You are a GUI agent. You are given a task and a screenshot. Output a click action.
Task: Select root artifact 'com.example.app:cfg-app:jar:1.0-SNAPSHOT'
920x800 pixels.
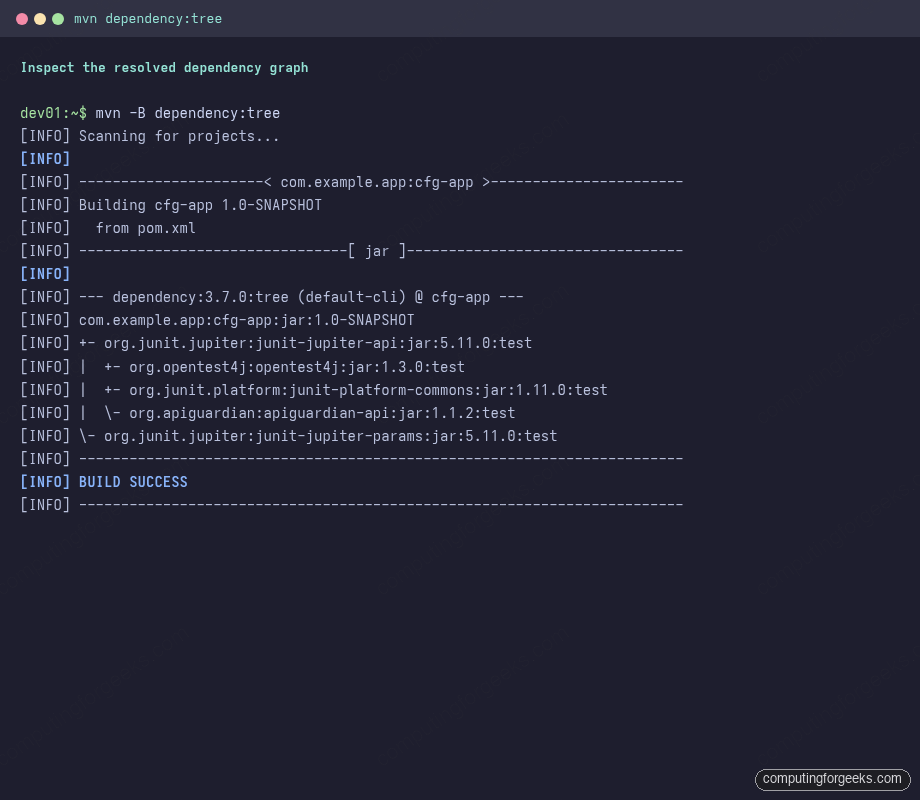tap(246, 320)
